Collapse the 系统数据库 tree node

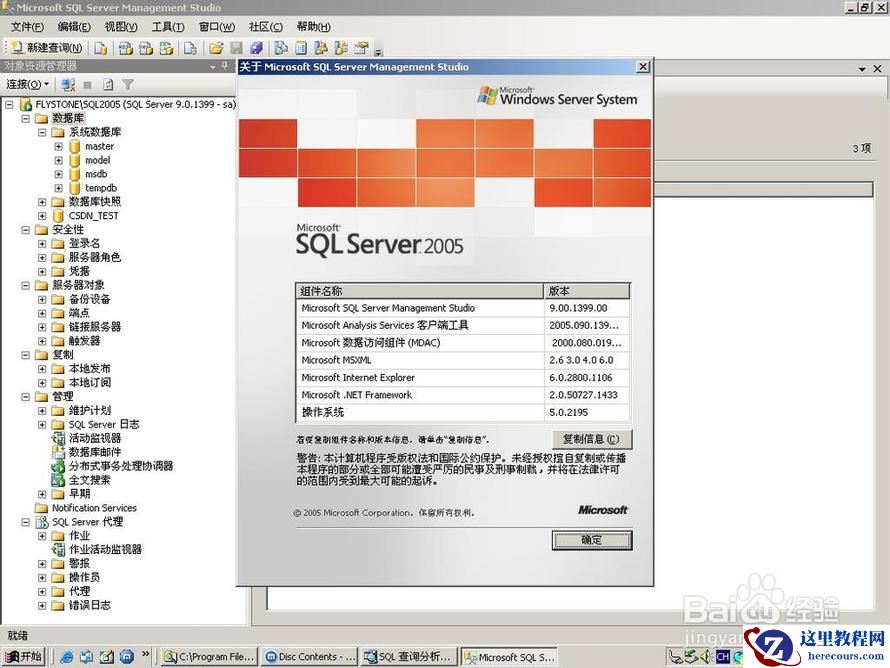tap(42, 132)
